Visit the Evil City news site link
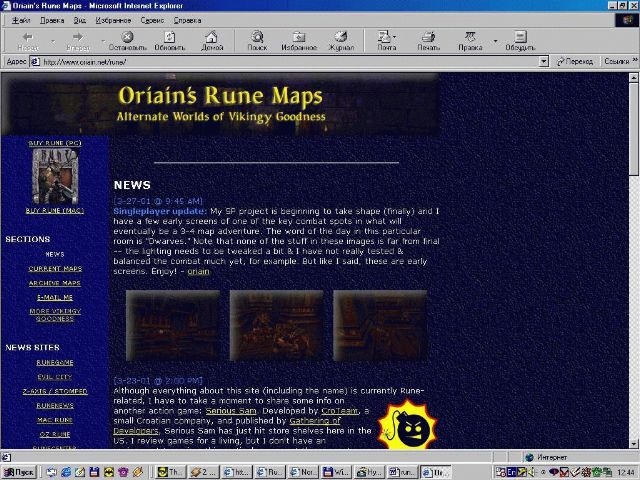The image size is (640, 480). (x=55, y=377)
